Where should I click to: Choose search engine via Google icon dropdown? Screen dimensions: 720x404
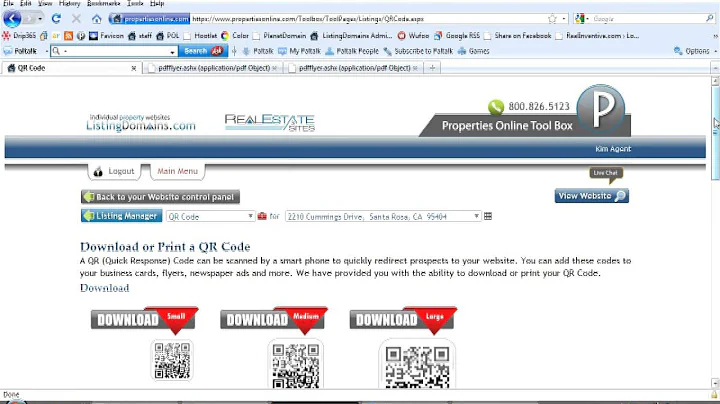[x=582, y=19]
